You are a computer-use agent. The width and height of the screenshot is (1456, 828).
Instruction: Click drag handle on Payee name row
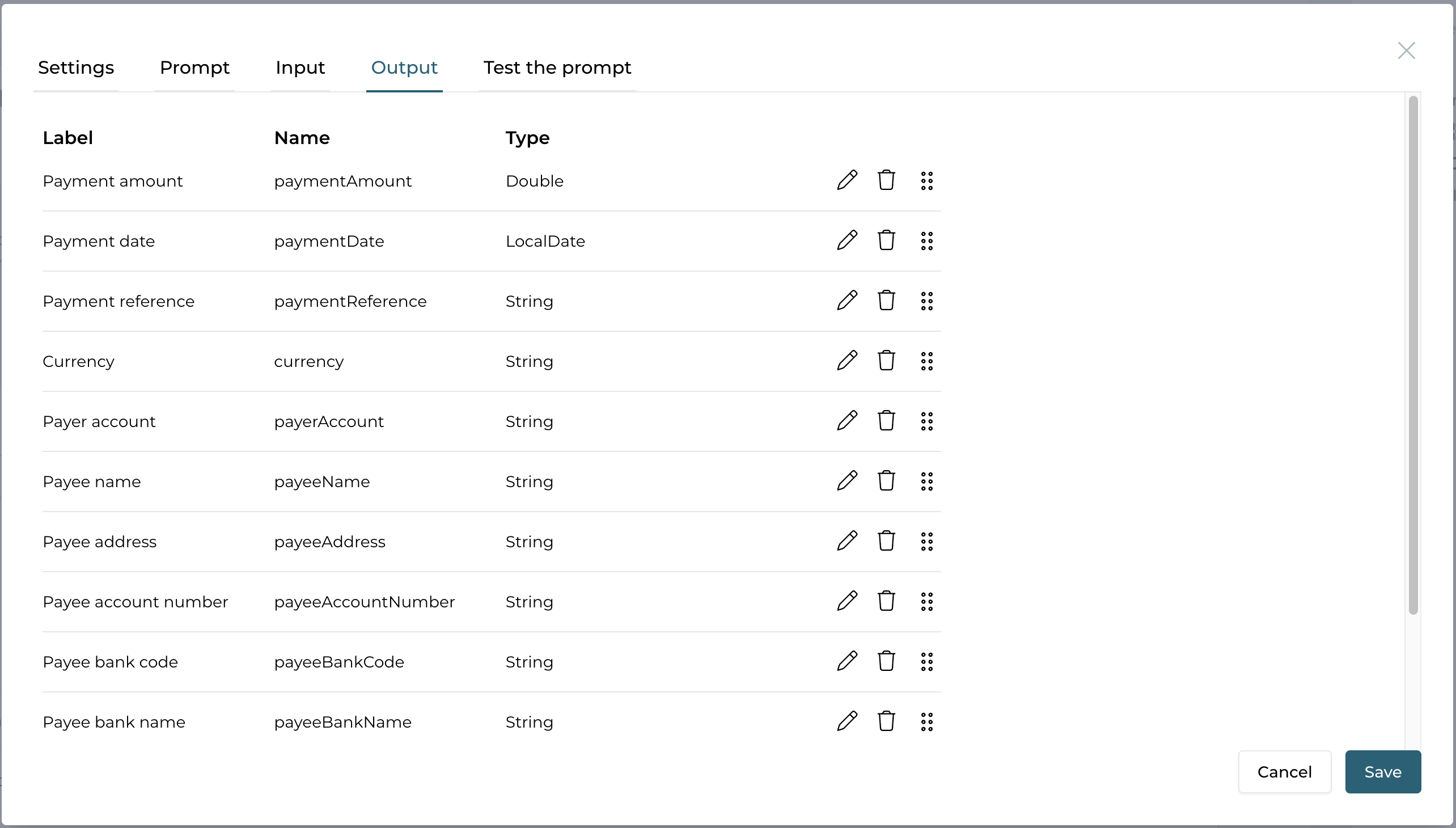coord(926,481)
